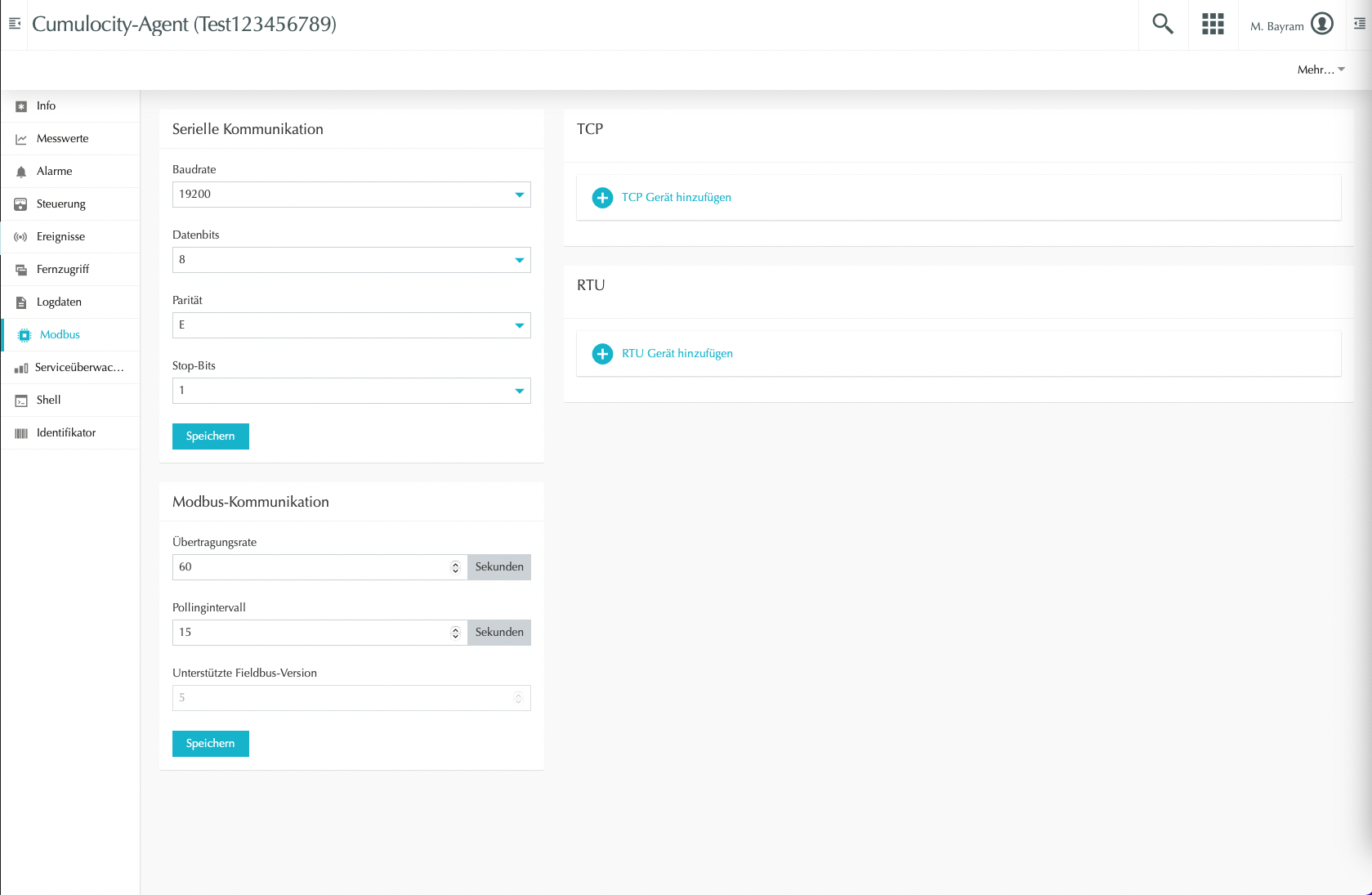This screenshot has width=1372, height=895.
Task: Save the Modbus-Kommunikation settings
Action: (x=211, y=744)
